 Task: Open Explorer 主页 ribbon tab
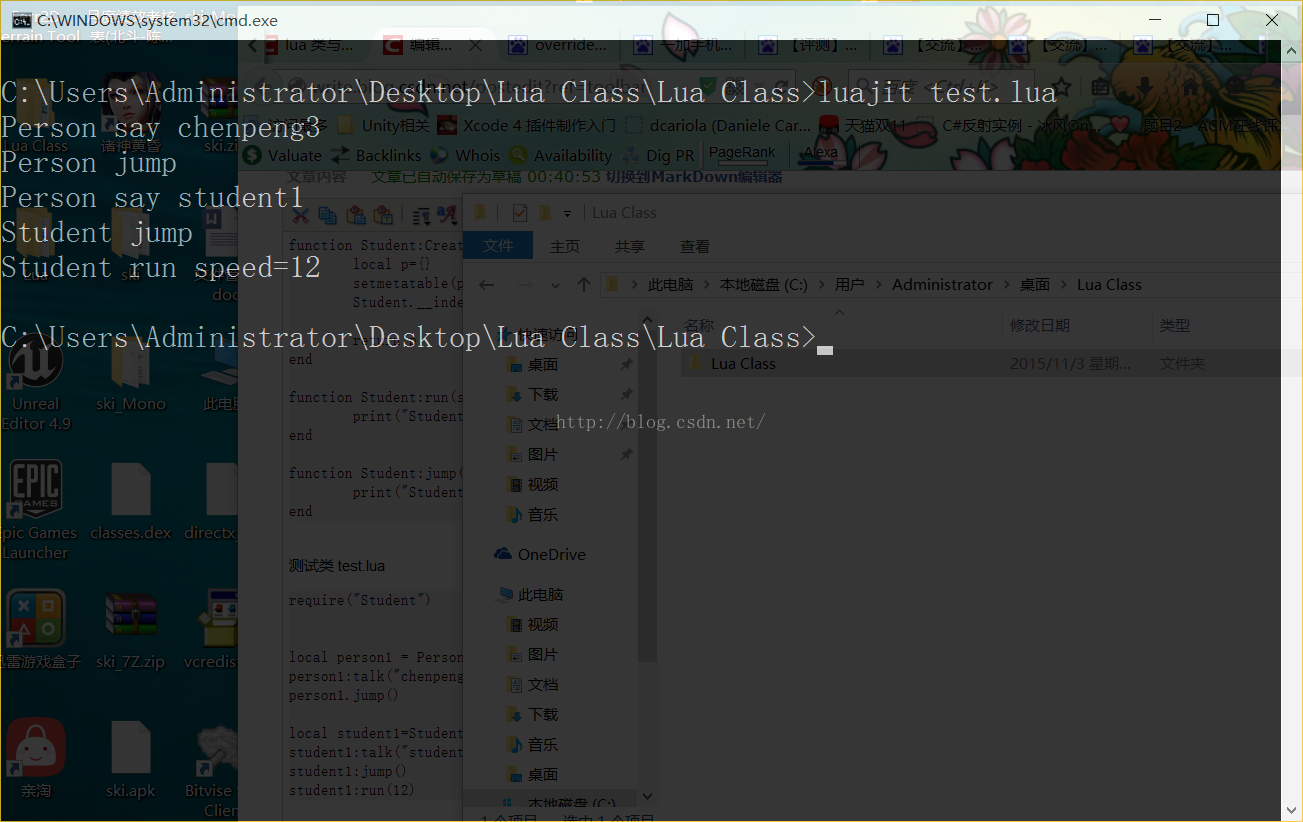565,246
